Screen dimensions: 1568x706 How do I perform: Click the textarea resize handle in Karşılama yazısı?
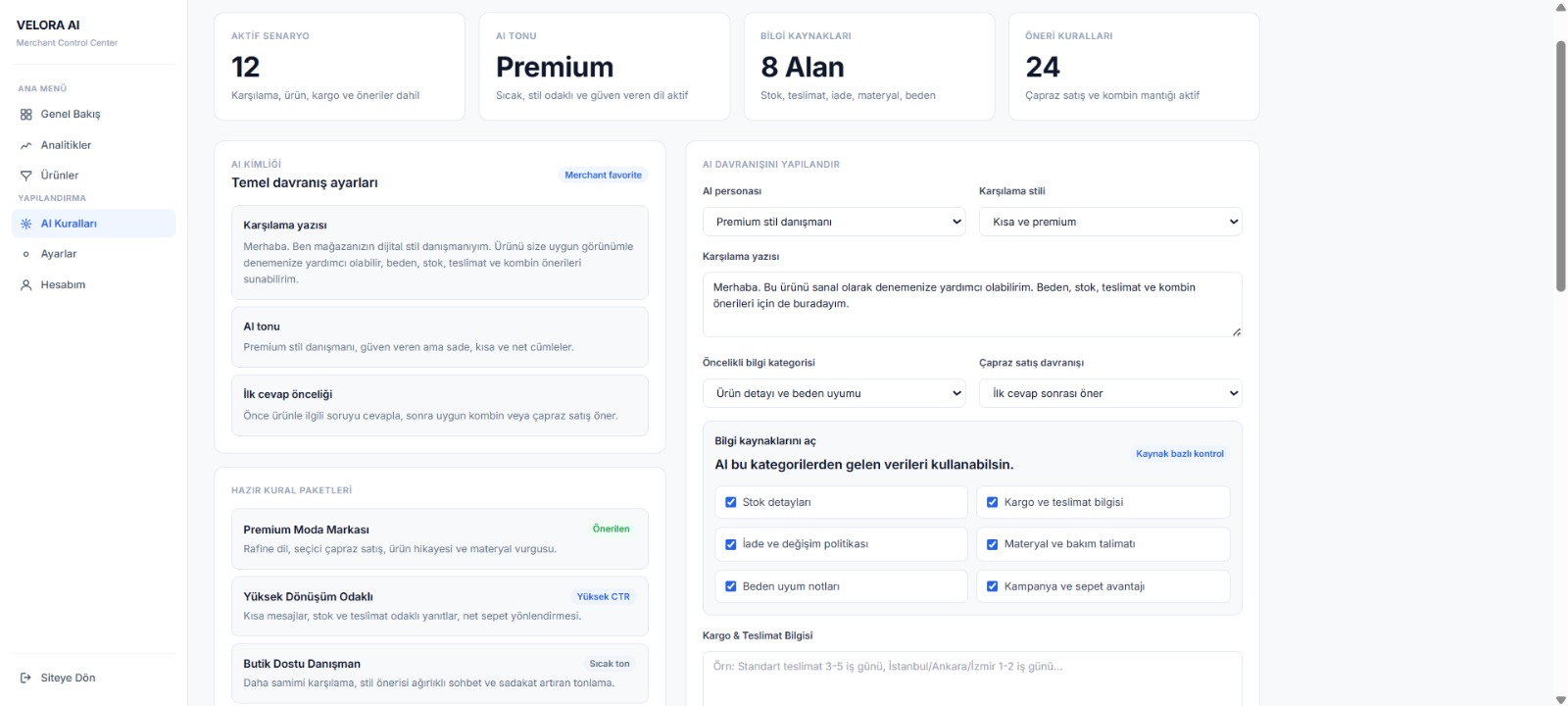[x=1236, y=331]
